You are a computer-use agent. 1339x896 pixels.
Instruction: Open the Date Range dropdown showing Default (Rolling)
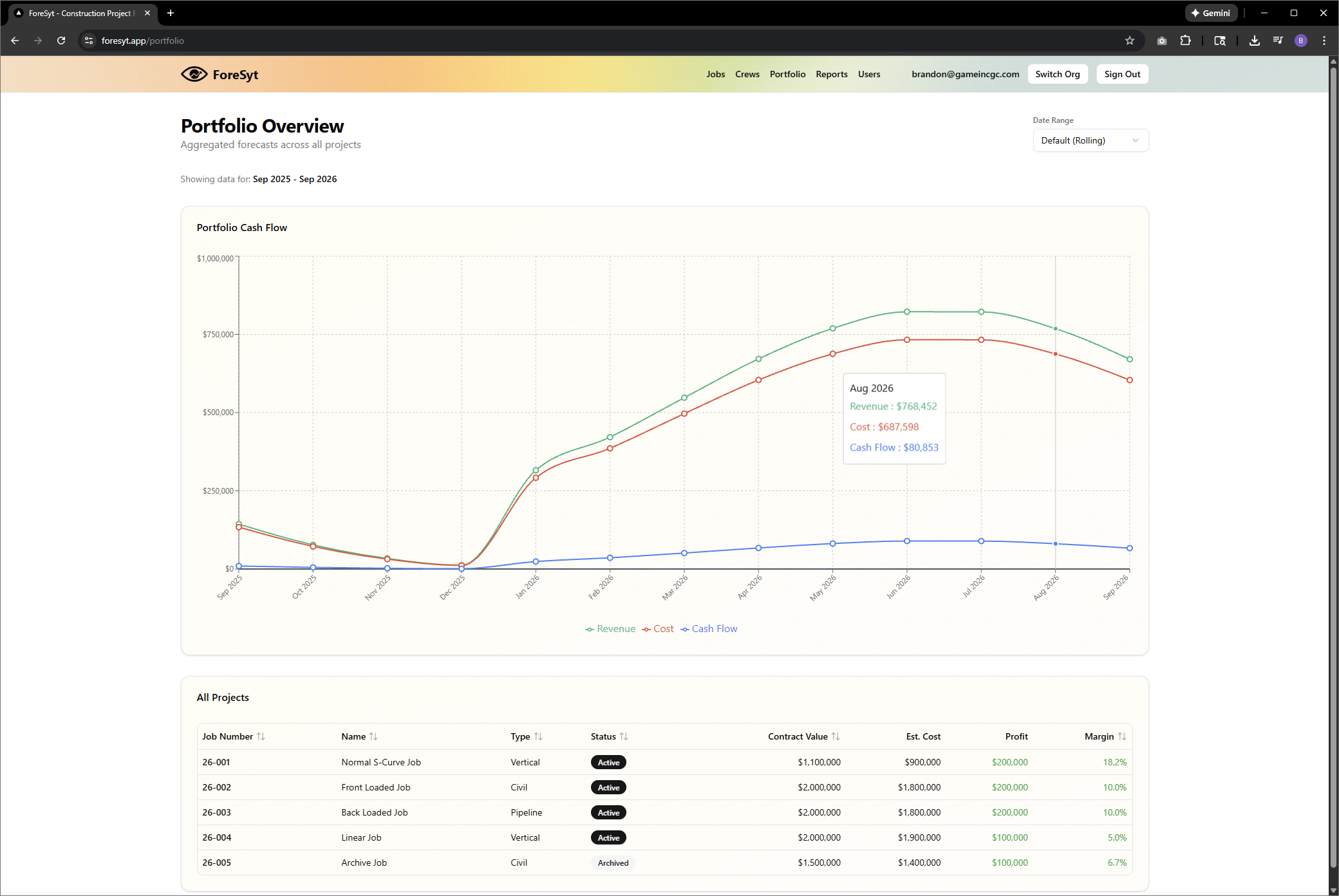(x=1090, y=140)
